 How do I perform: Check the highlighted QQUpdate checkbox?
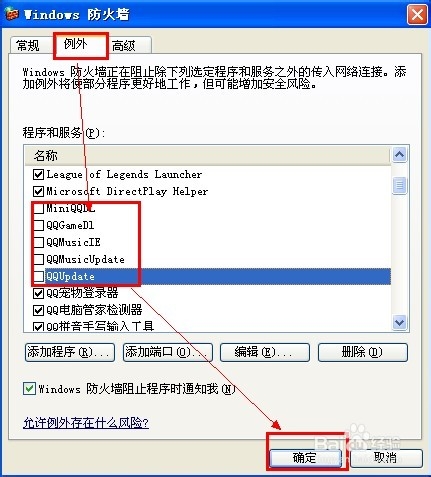[39, 276]
